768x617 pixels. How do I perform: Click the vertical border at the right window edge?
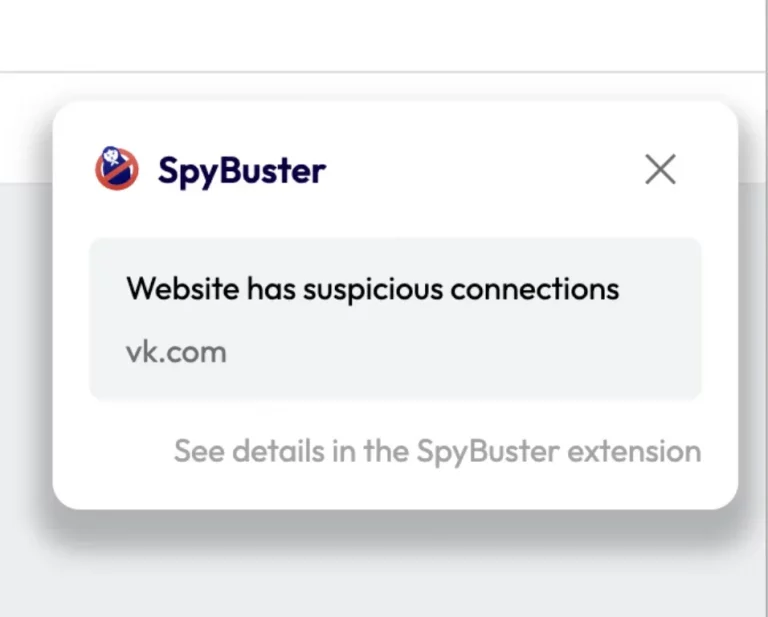click(766, 308)
